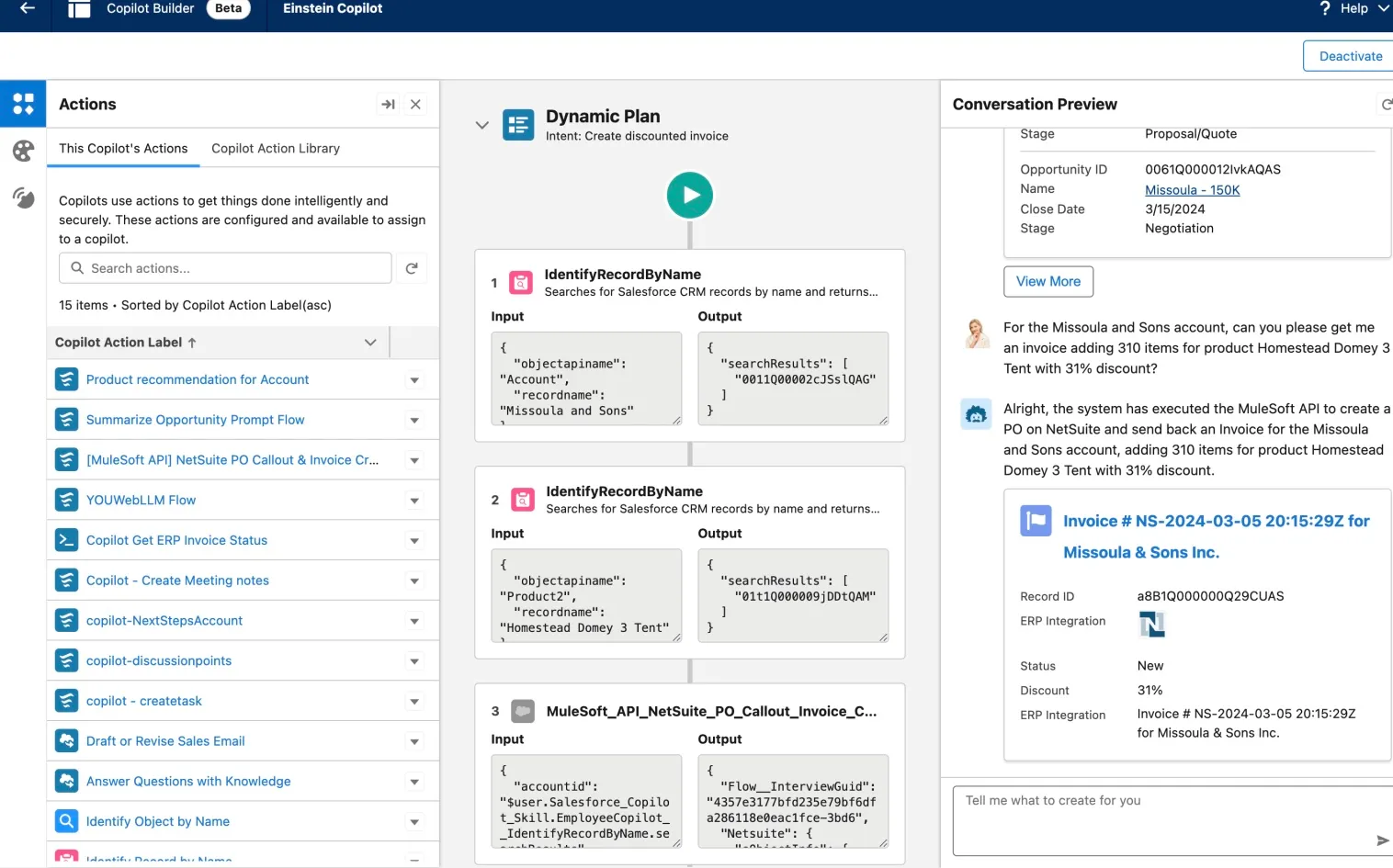Collapse the Dynamic Plan chevron
1393x868 pixels.
pyautogui.click(x=481, y=125)
